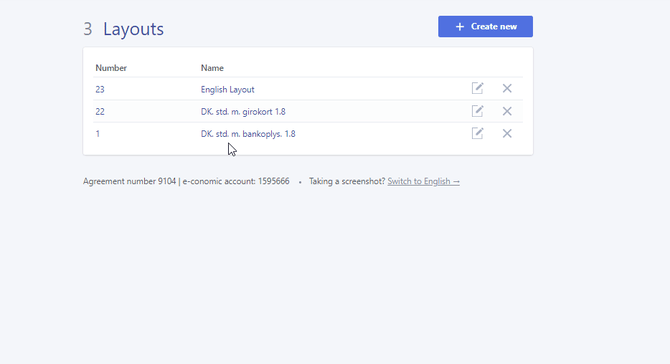Click the Name column header
The image size is (670, 364).
[212, 68]
